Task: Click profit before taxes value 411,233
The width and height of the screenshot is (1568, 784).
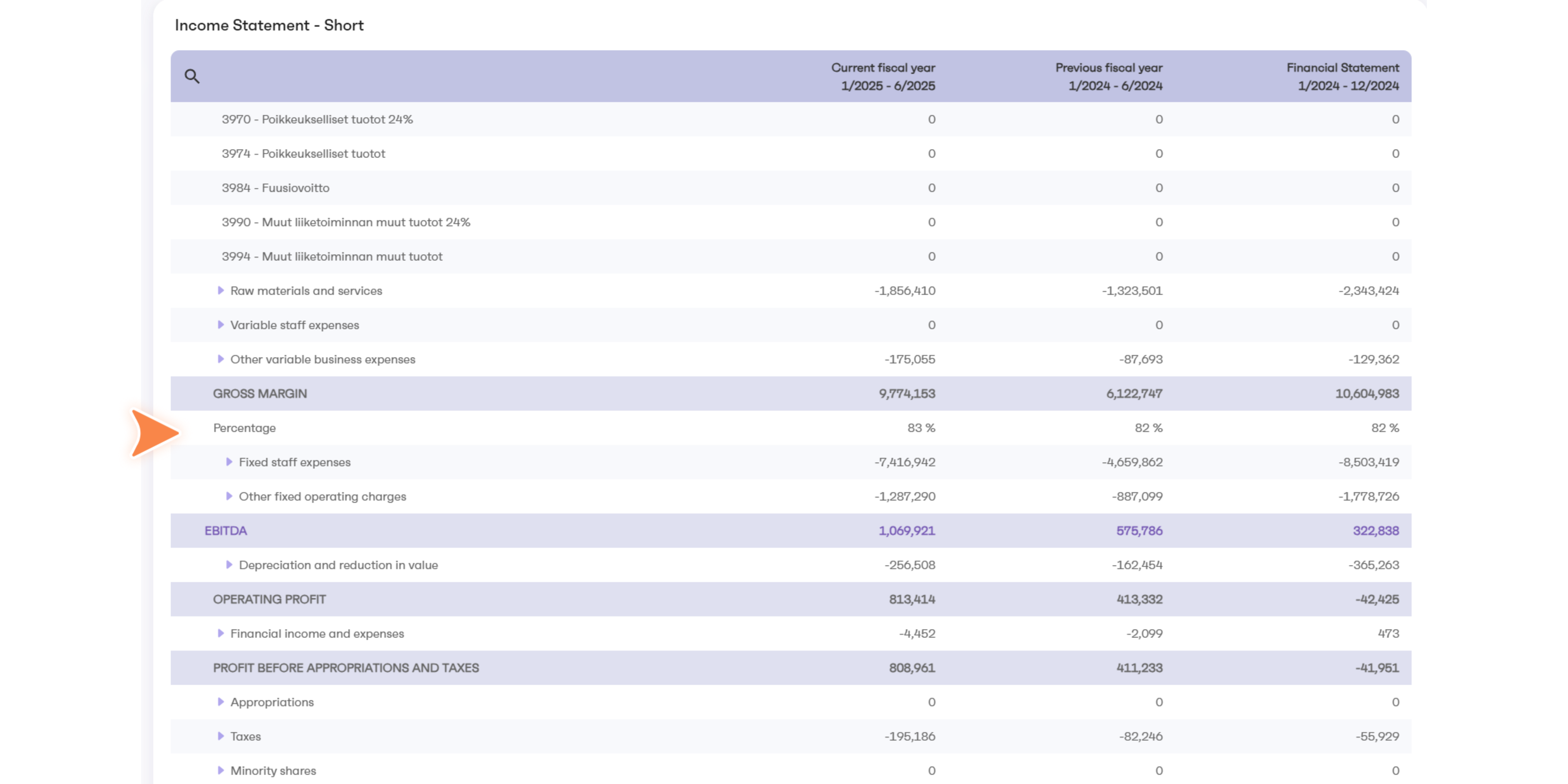Action: [1139, 668]
